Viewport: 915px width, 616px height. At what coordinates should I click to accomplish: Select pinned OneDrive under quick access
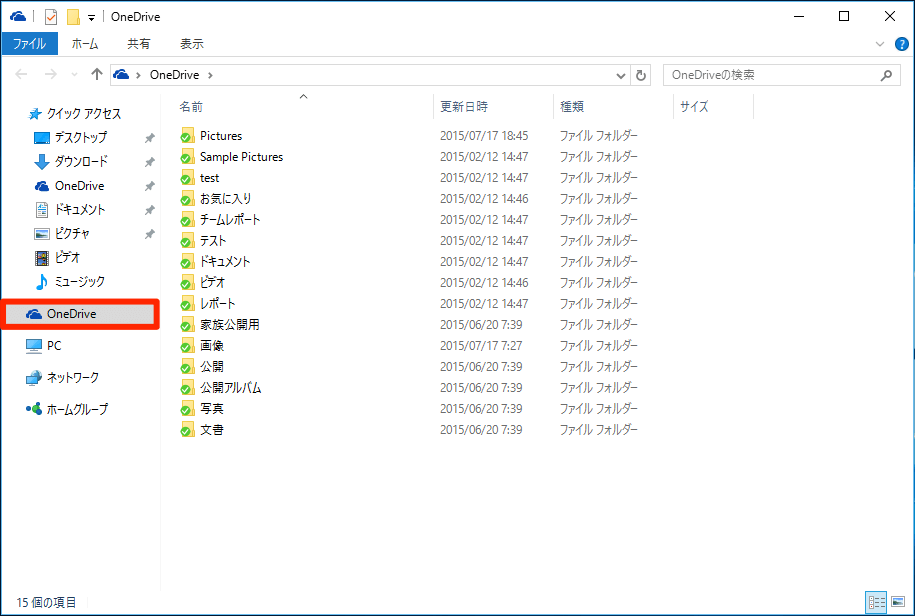click(69, 186)
